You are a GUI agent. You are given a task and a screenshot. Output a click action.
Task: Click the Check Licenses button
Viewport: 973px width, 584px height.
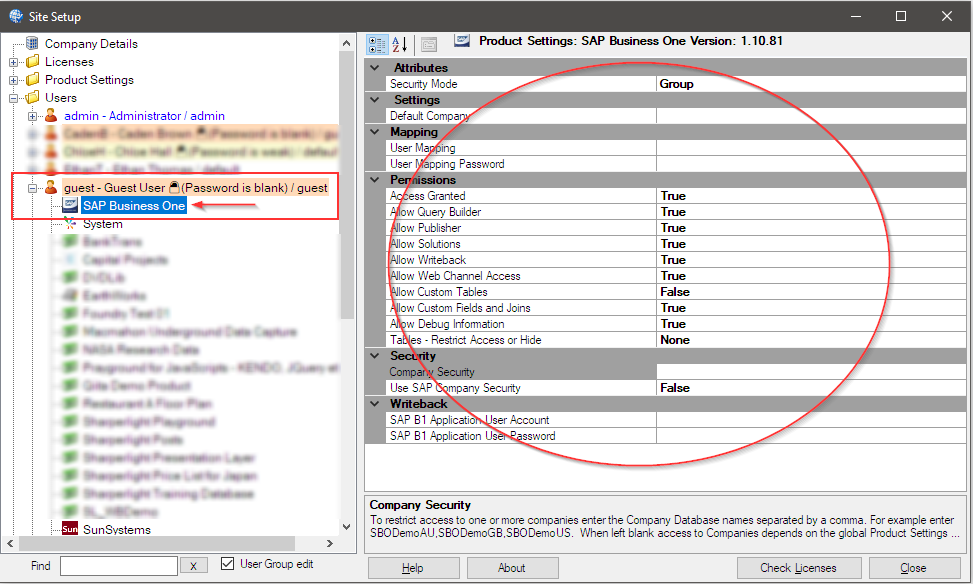(799, 568)
